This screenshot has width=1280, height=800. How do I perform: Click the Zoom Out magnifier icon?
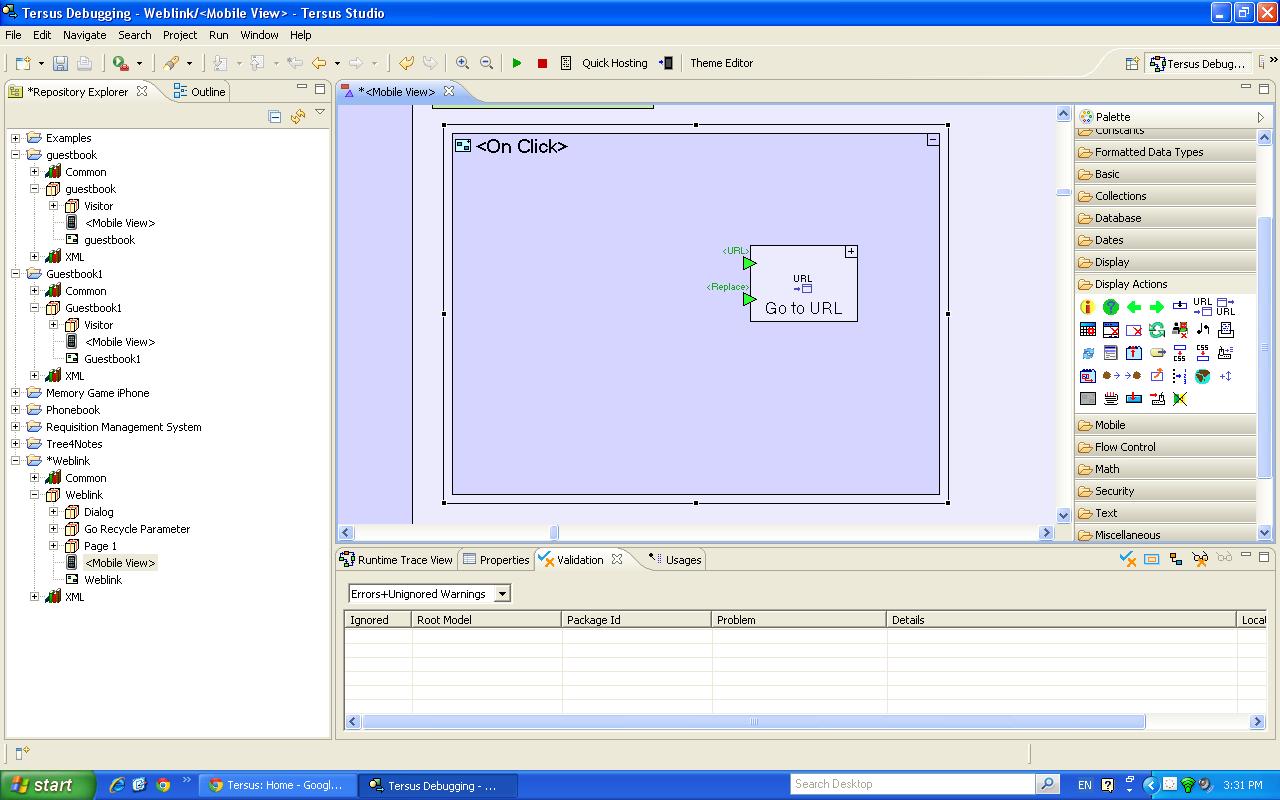point(487,63)
